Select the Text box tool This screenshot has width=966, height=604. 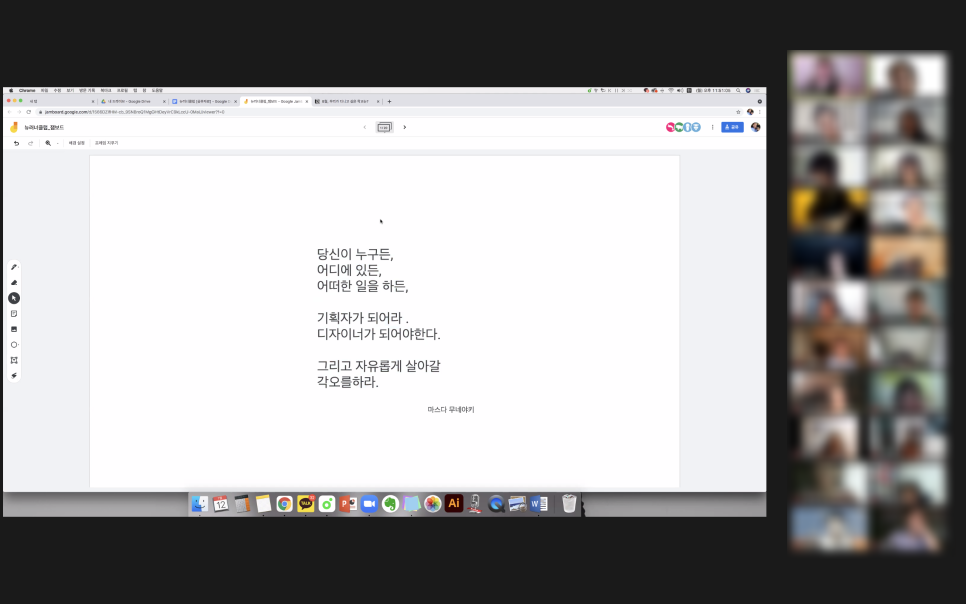click(x=14, y=360)
